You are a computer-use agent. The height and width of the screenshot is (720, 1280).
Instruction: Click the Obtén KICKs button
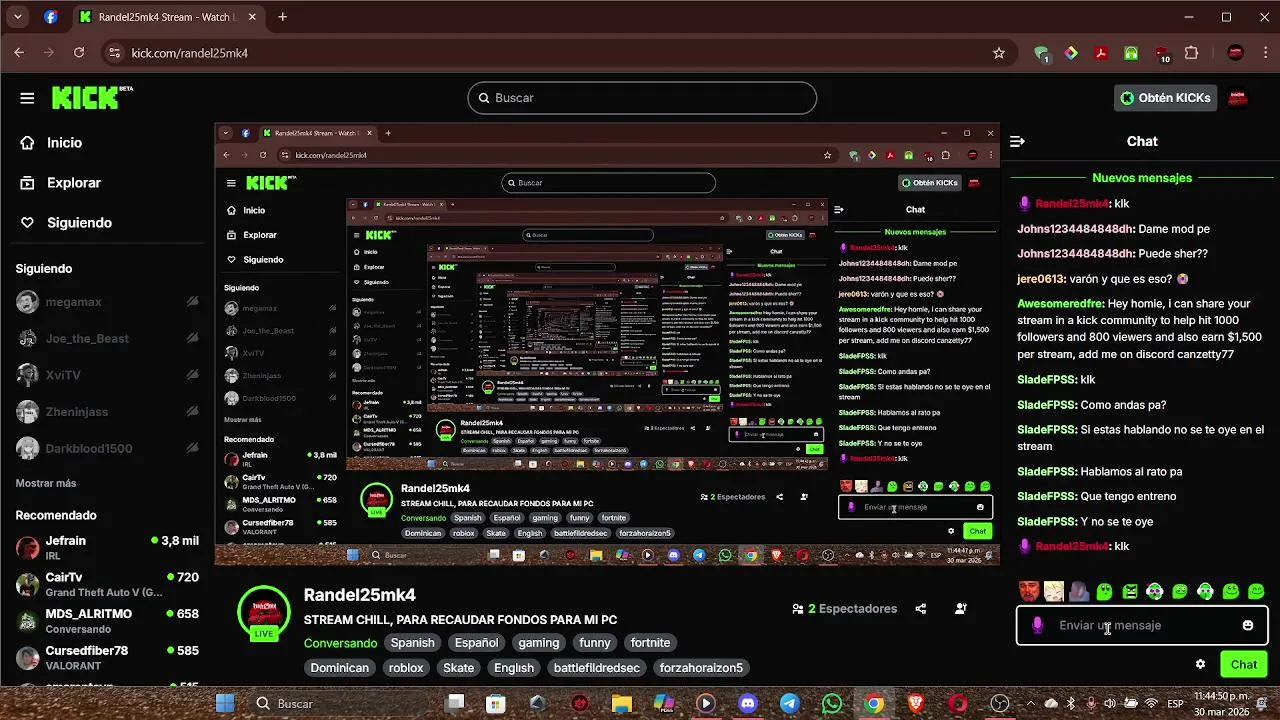[x=1165, y=98]
